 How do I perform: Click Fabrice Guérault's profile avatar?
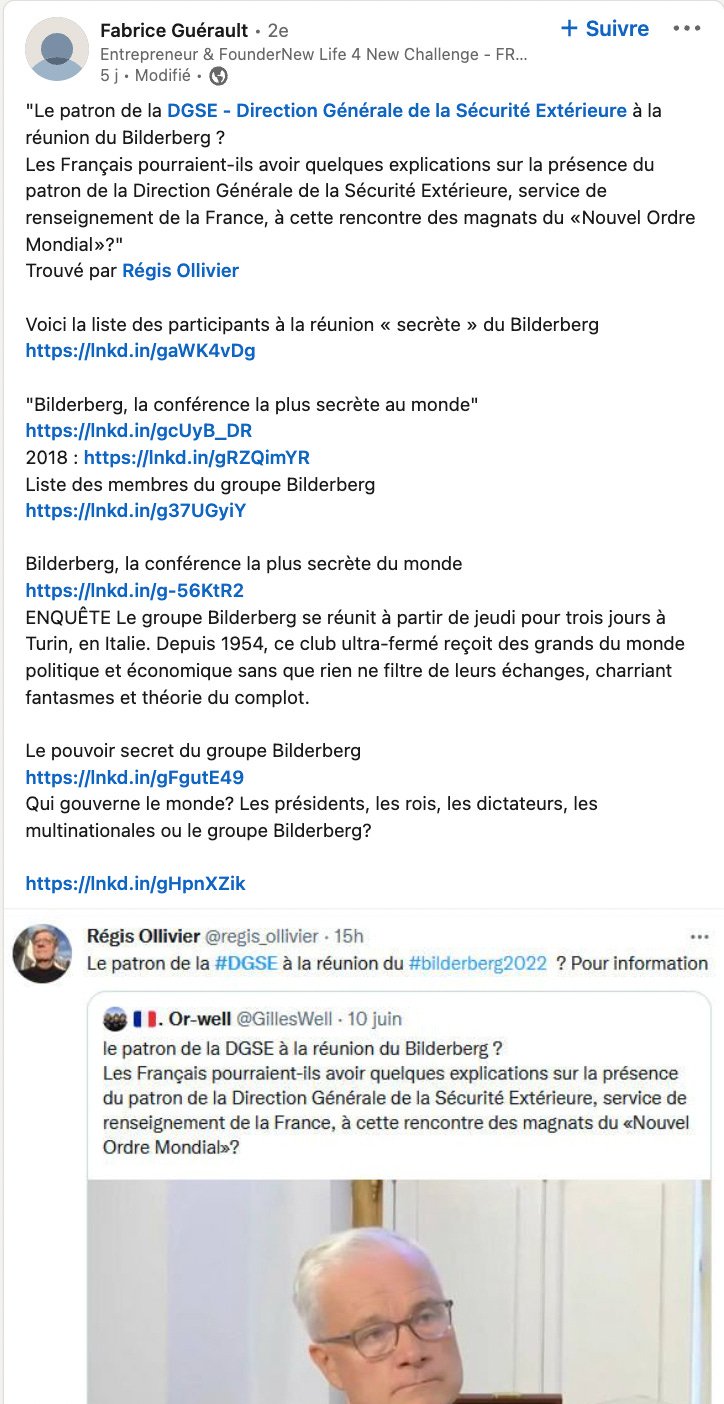tap(57, 49)
